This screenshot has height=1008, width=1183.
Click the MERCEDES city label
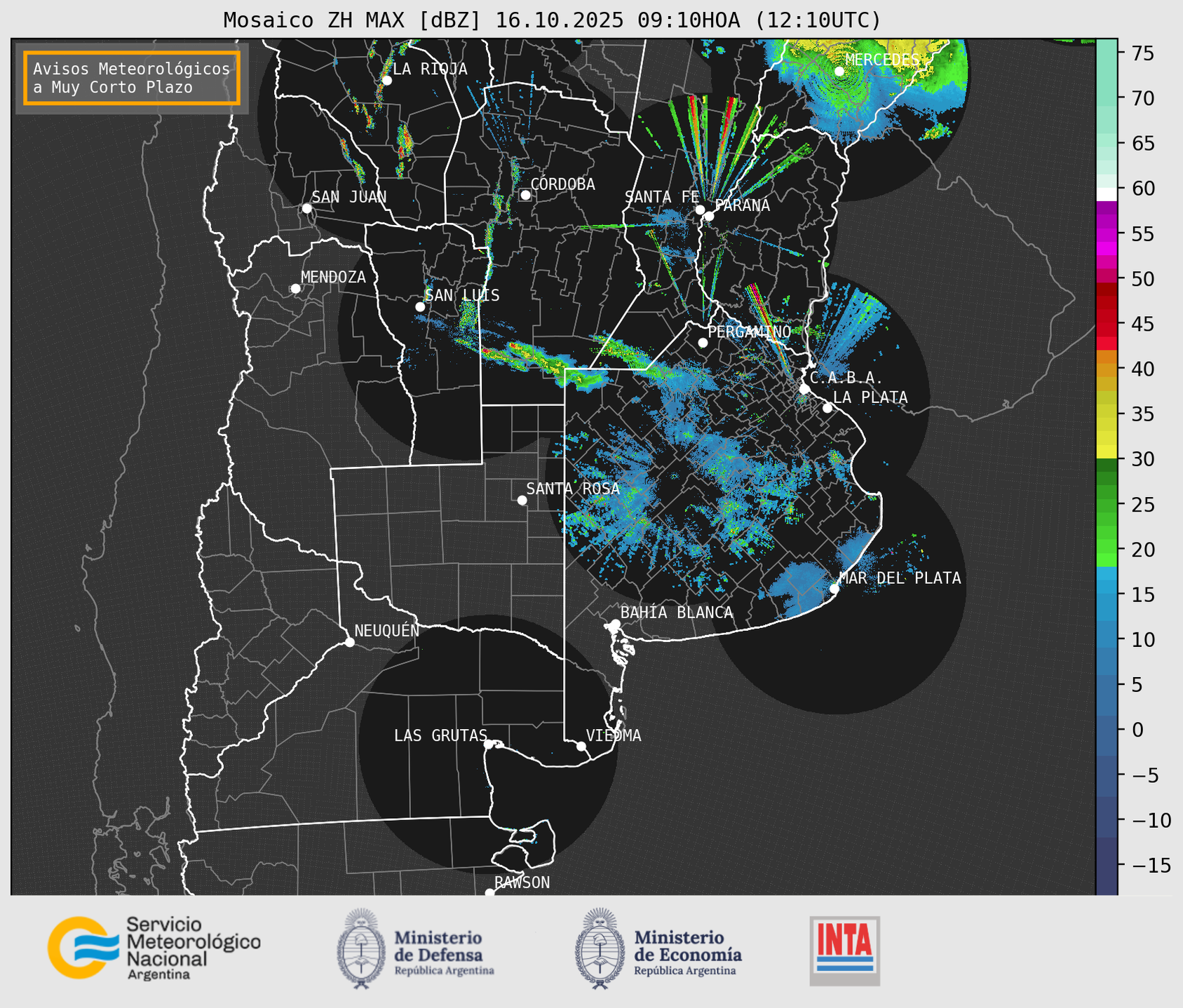(882, 60)
